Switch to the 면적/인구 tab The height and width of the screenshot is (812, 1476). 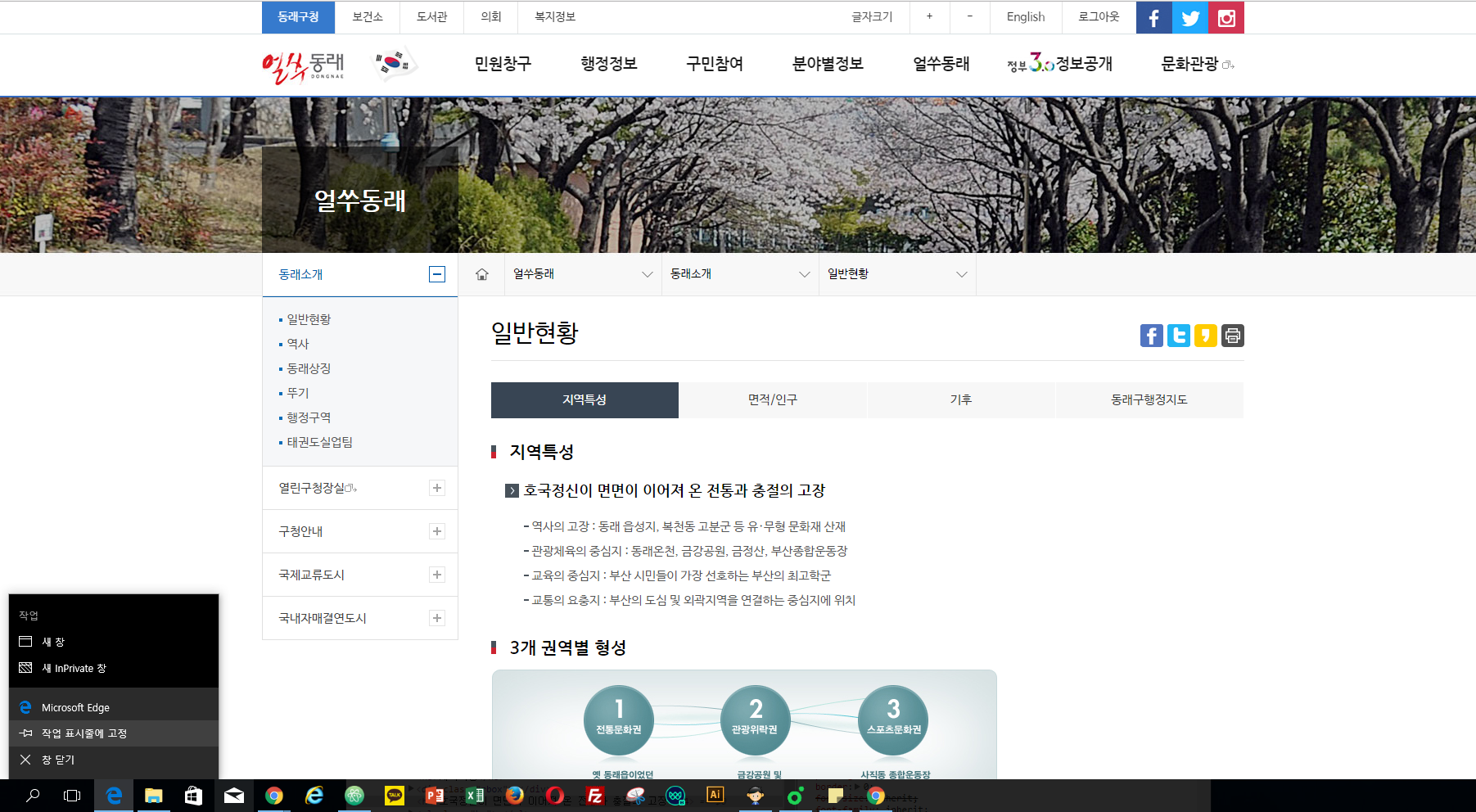773,400
